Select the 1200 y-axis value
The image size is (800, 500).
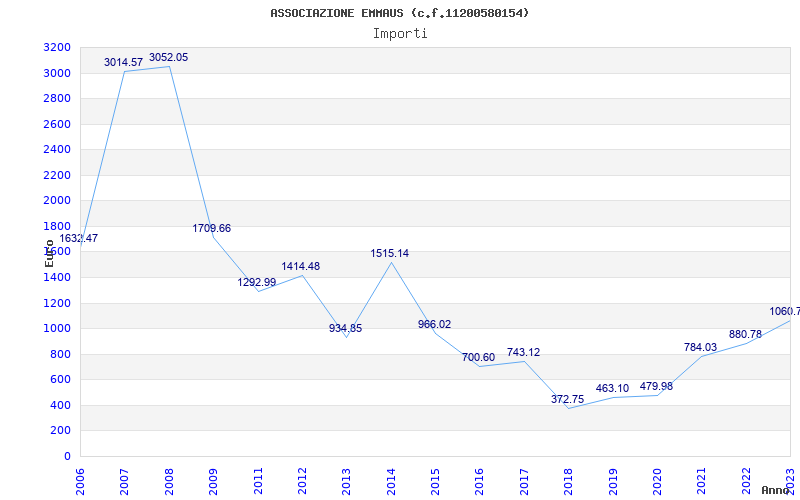pyautogui.click(x=57, y=304)
